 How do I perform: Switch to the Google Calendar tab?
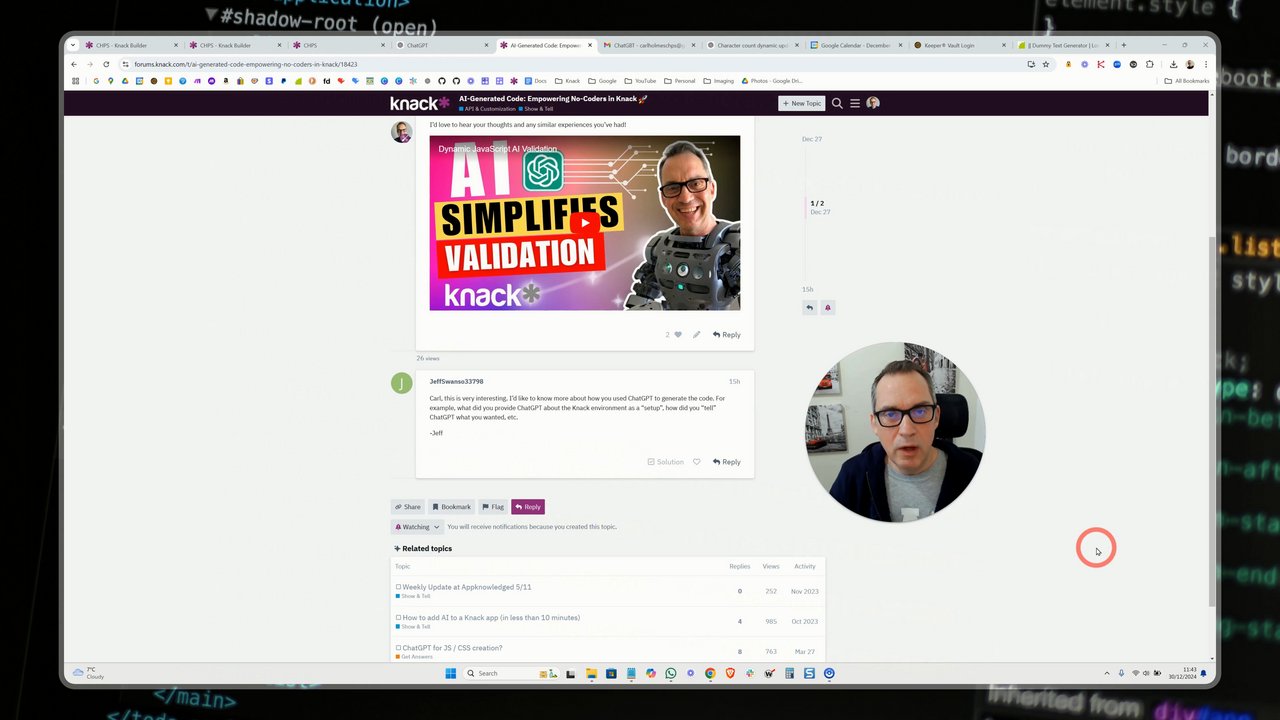855,45
